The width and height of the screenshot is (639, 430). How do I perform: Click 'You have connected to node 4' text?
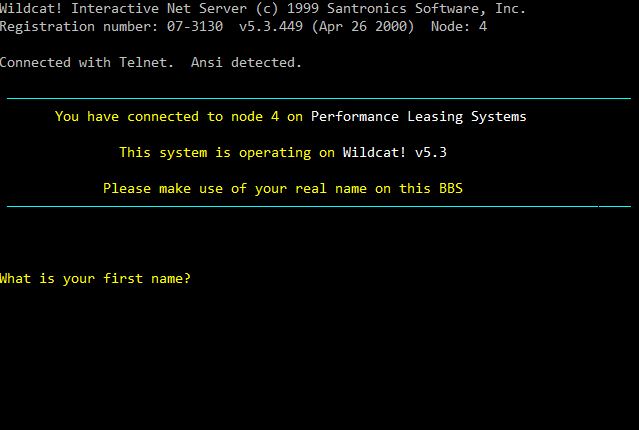click(x=167, y=117)
